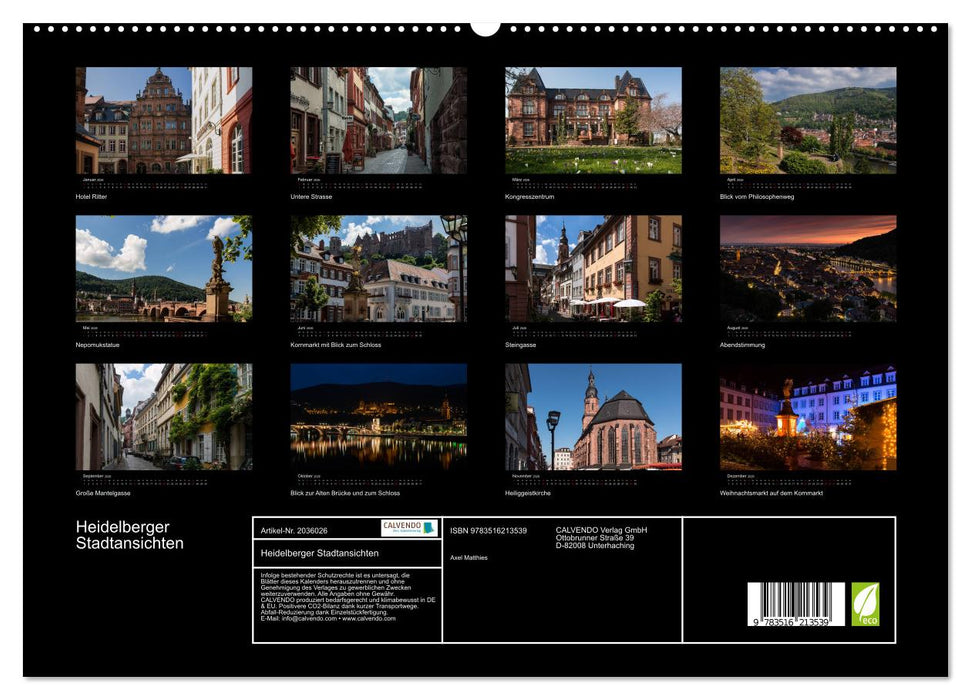Screen dimensions: 971x700
Task: Select the Untere Strasse February thumbnail
Action: coord(378,121)
